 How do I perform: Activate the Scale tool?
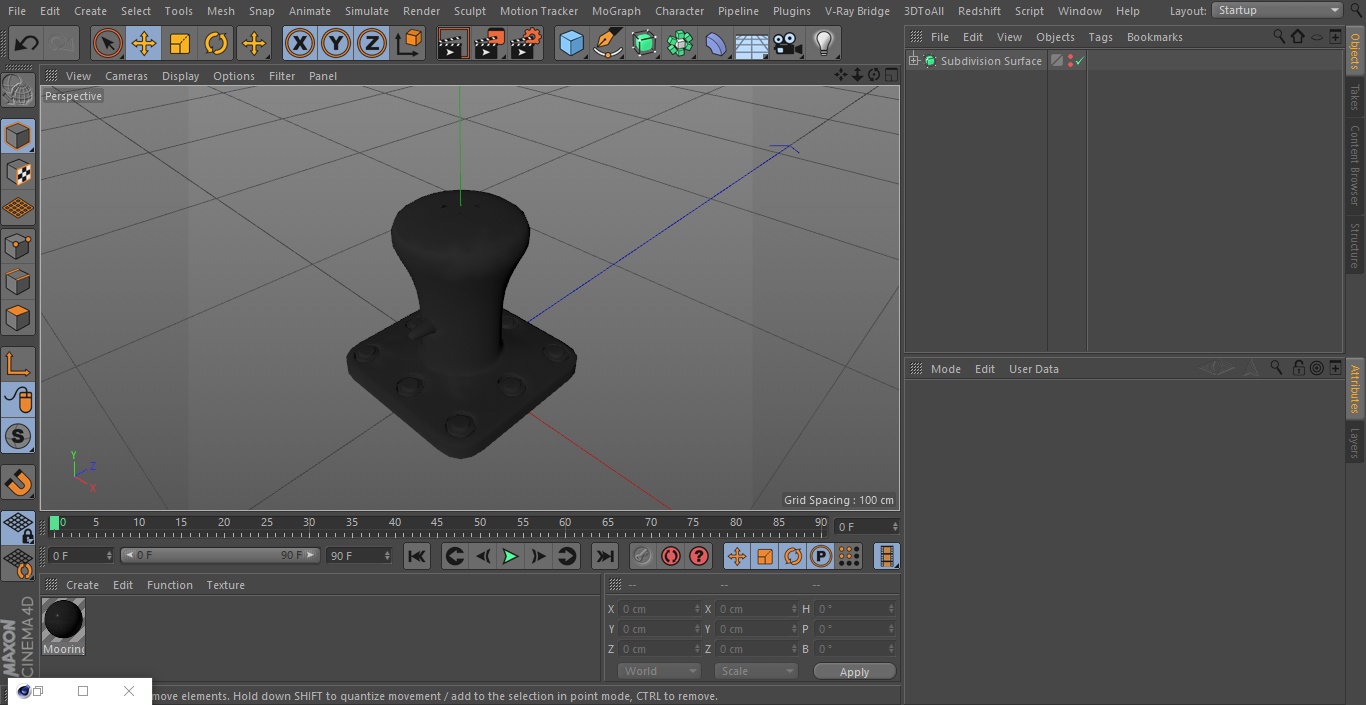point(180,43)
